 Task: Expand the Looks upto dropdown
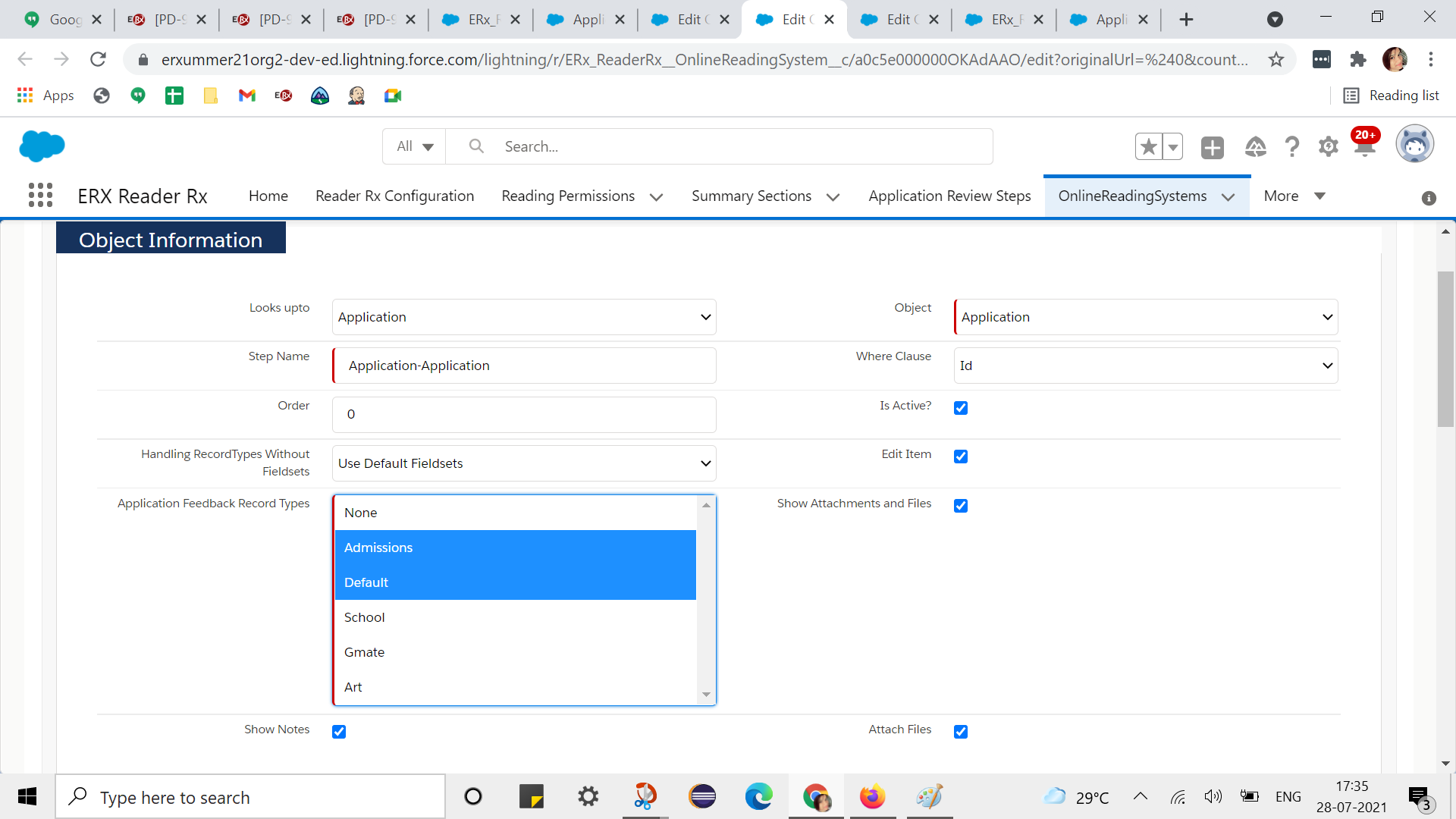(x=523, y=317)
